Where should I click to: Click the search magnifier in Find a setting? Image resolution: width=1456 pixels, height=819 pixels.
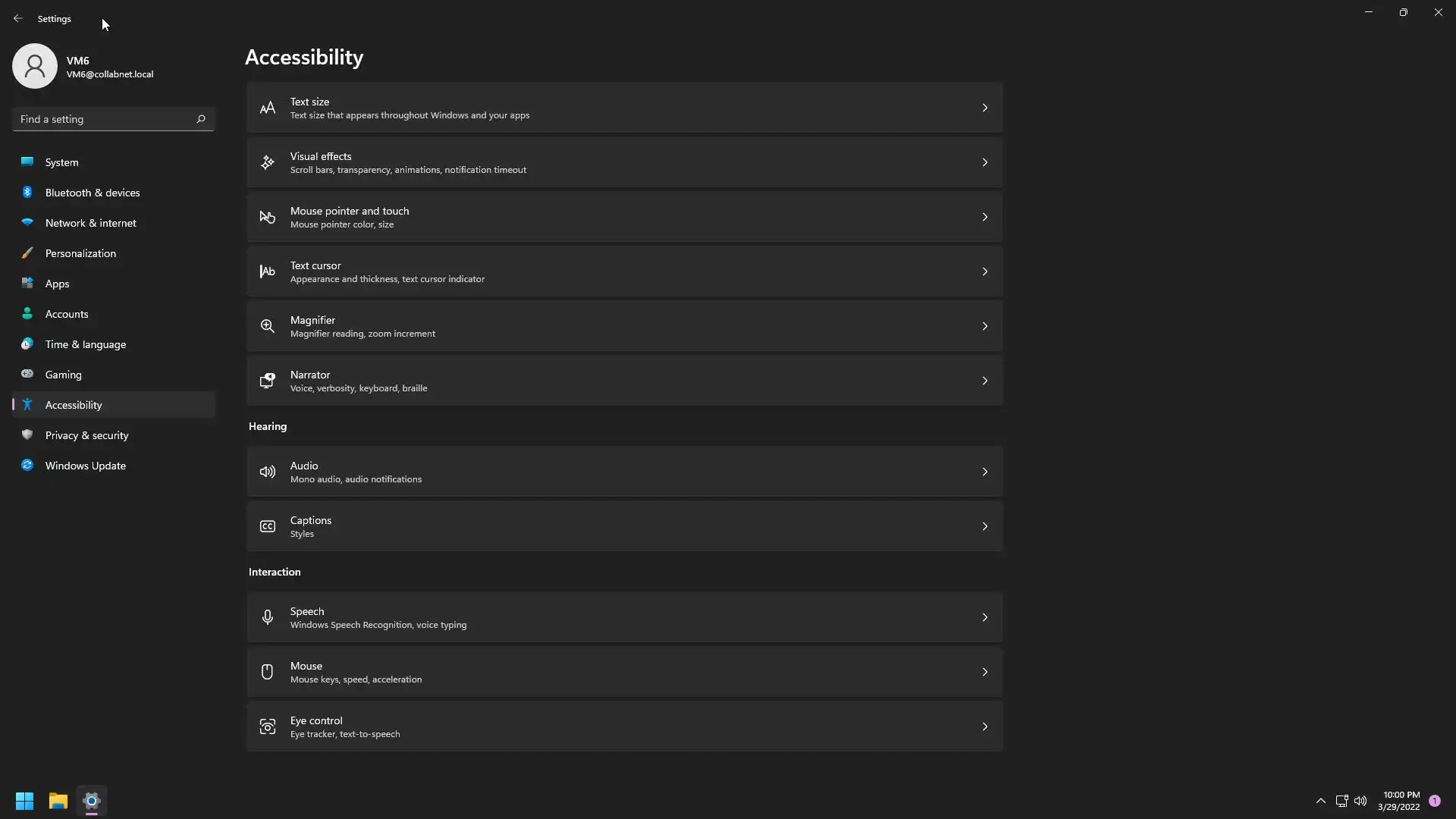[201, 119]
